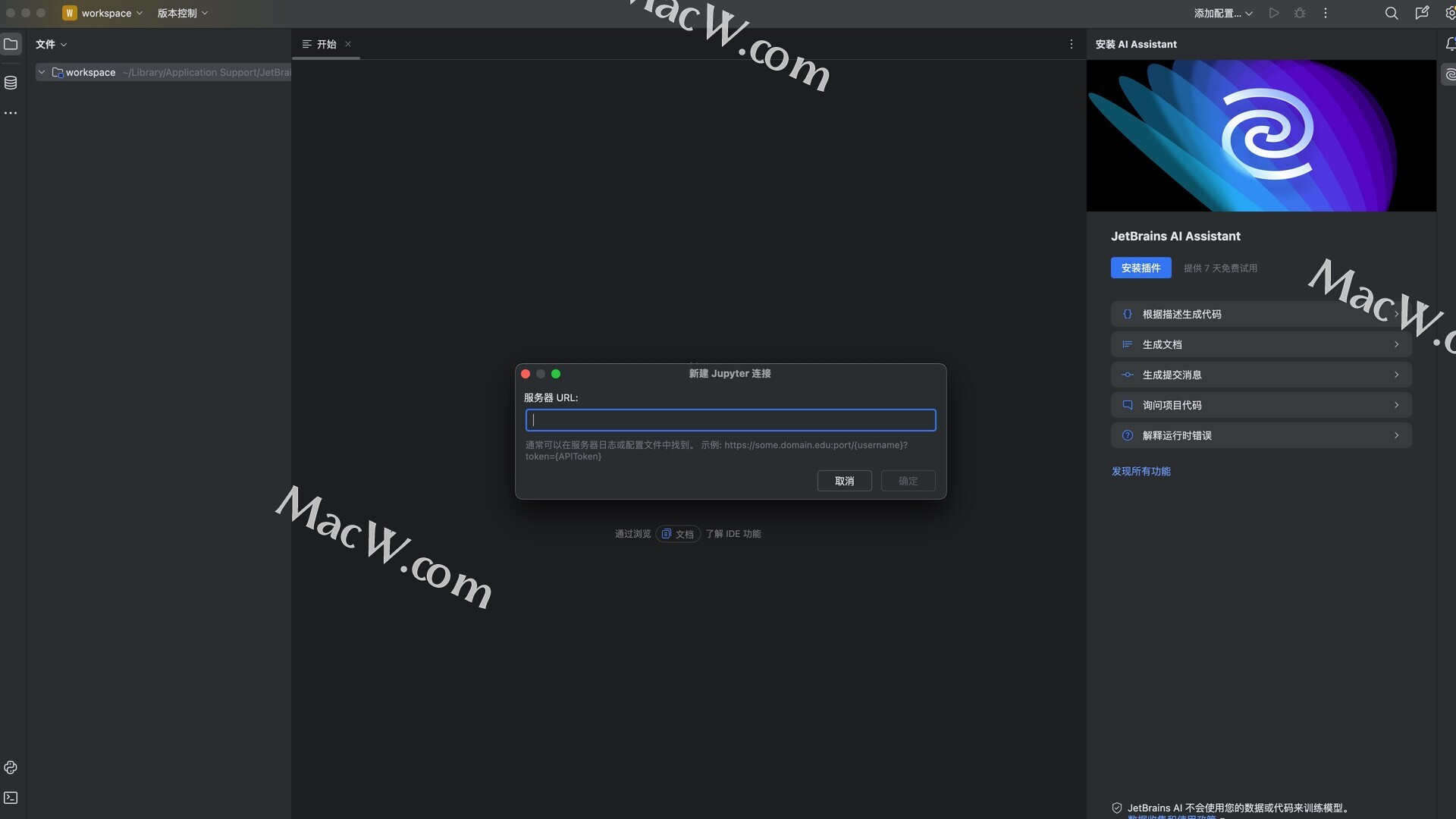
Task: Click the 了解 IDE 功能 text
Action: point(733,534)
